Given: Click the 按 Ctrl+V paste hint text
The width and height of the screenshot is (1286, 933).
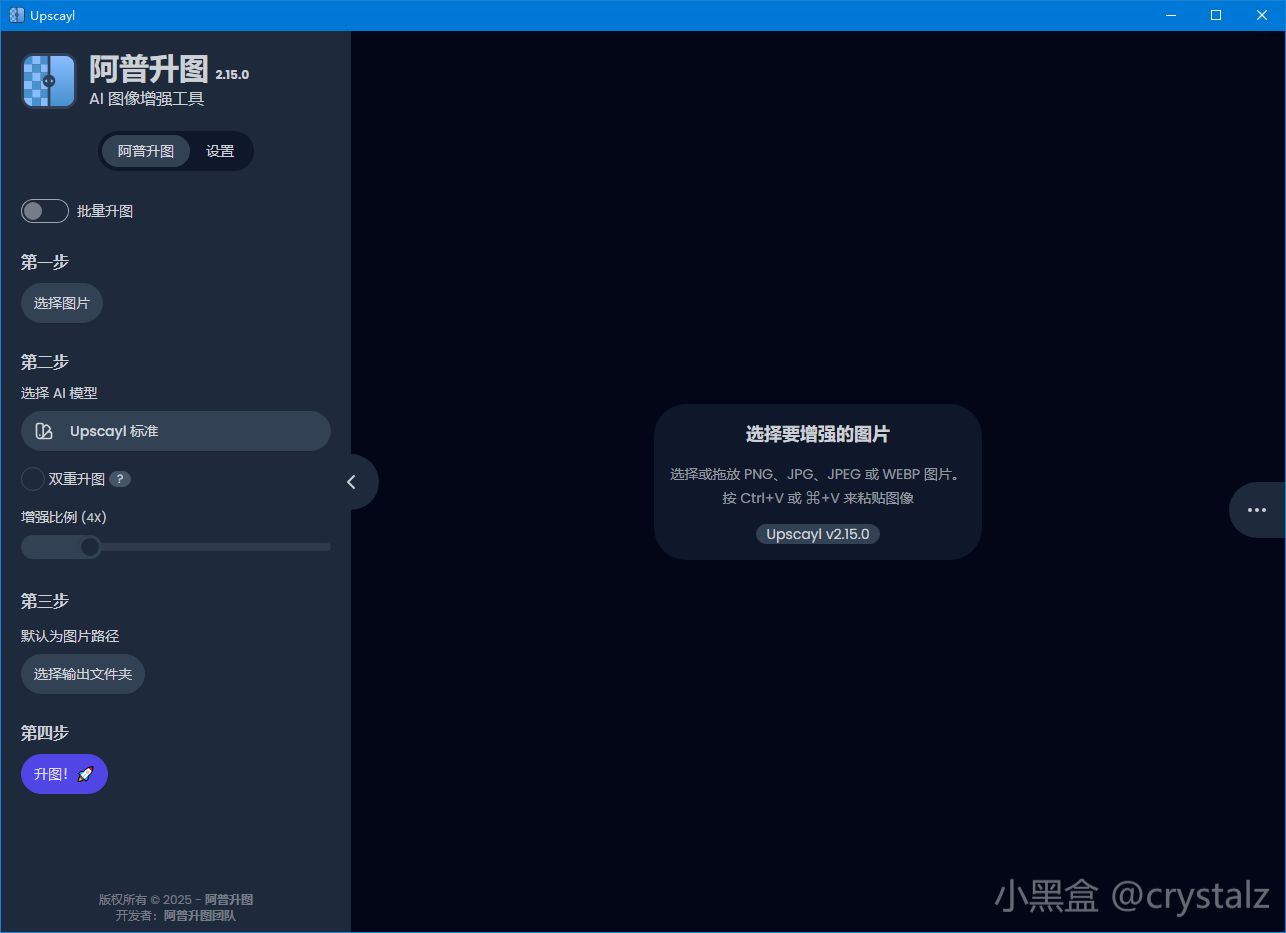Looking at the screenshot, I should [x=818, y=498].
